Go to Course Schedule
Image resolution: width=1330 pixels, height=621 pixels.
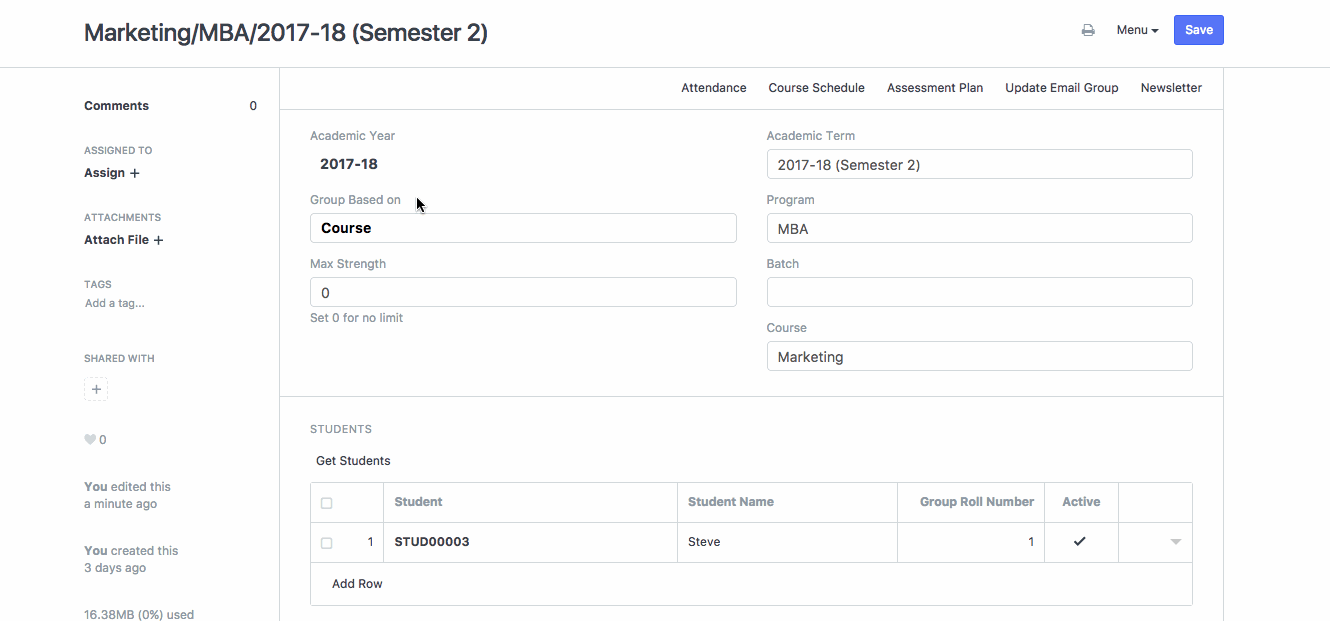[x=816, y=88]
